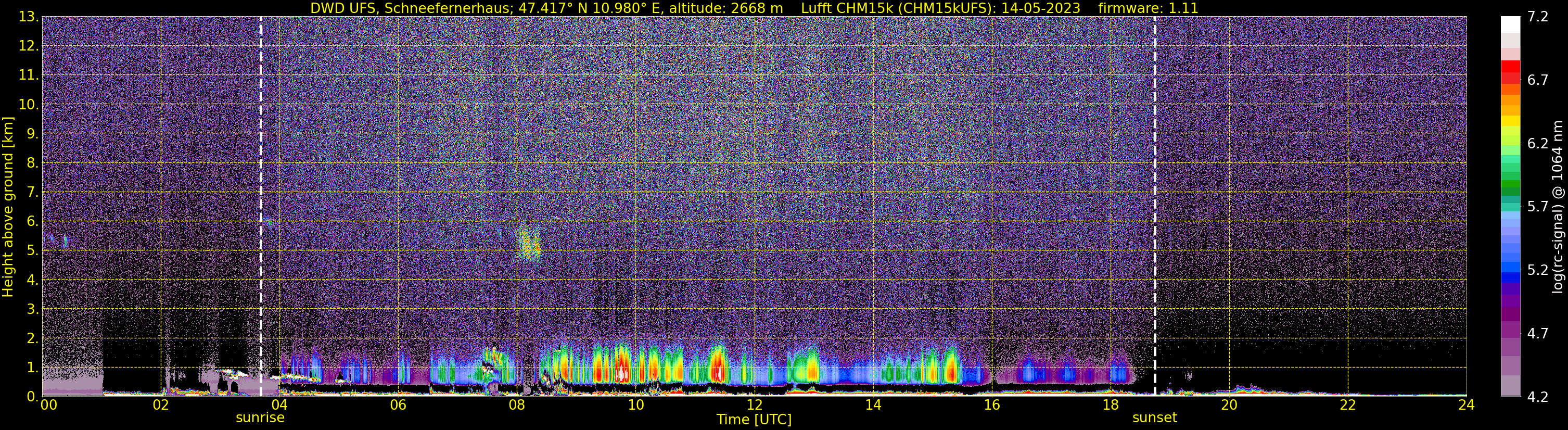This screenshot has width=1568, height=430.
Task: Click the '5.7' colorbar tick value
Action: [1538, 207]
